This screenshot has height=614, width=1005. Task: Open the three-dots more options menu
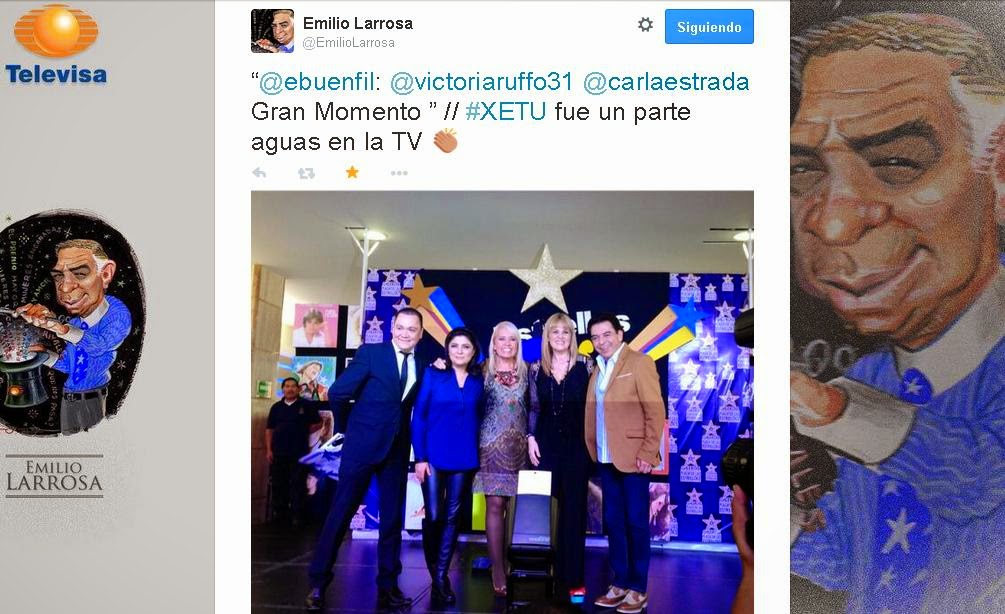(399, 173)
